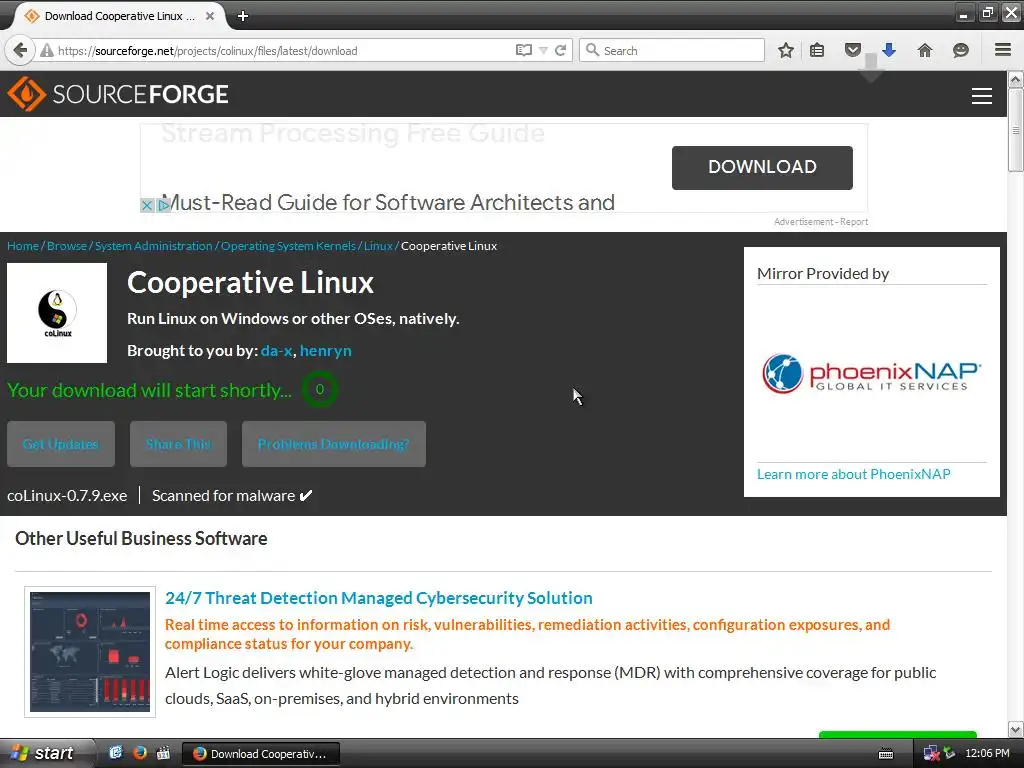Reload the page with the refresh icon

[x=560, y=50]
